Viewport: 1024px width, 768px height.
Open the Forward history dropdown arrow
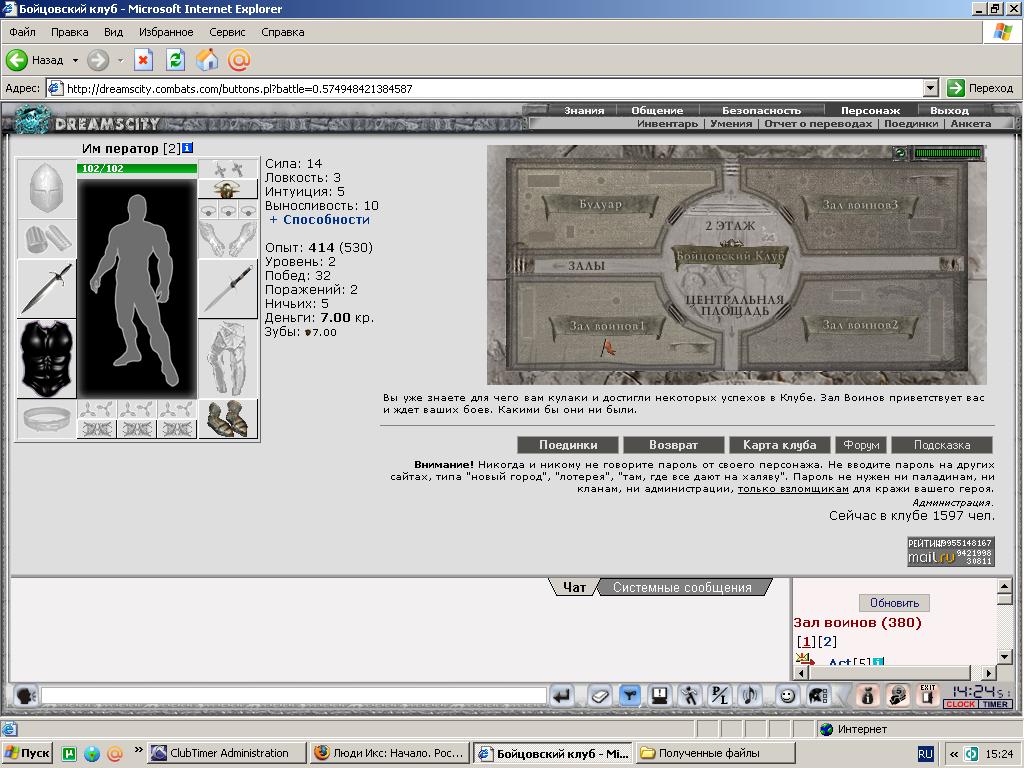click(x=120, y=60)
